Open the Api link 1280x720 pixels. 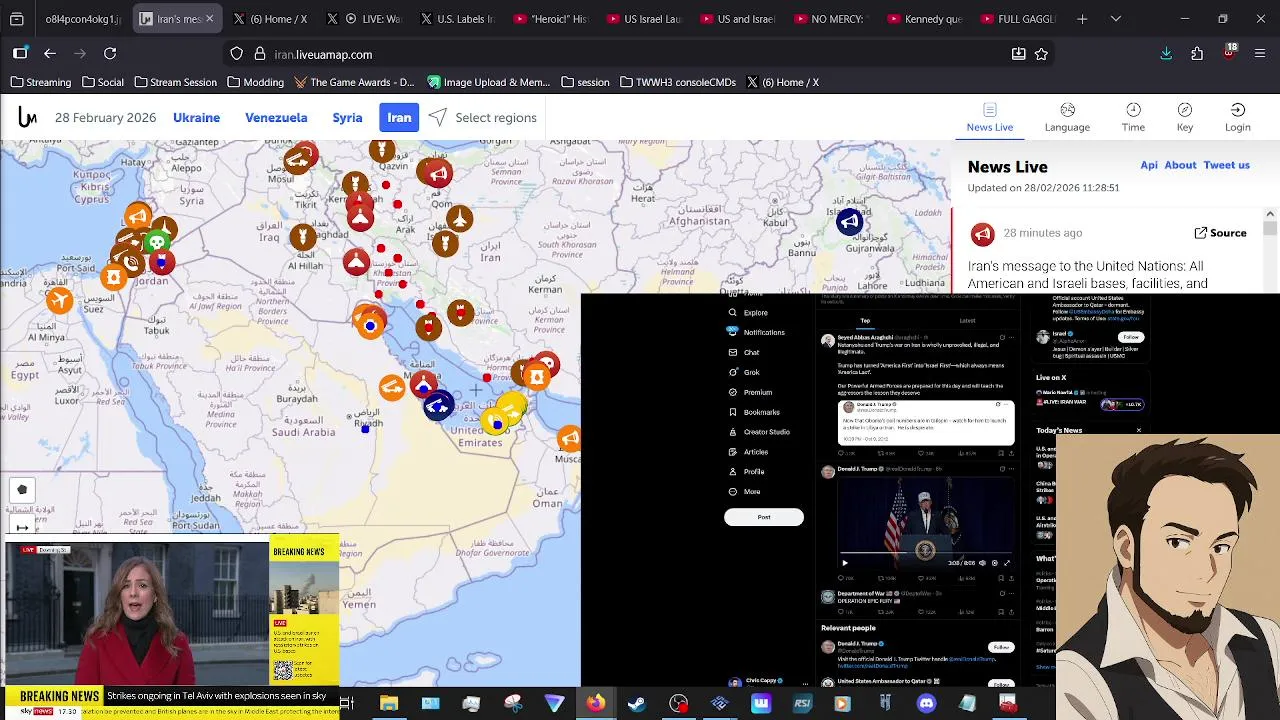click(1149, 165)
